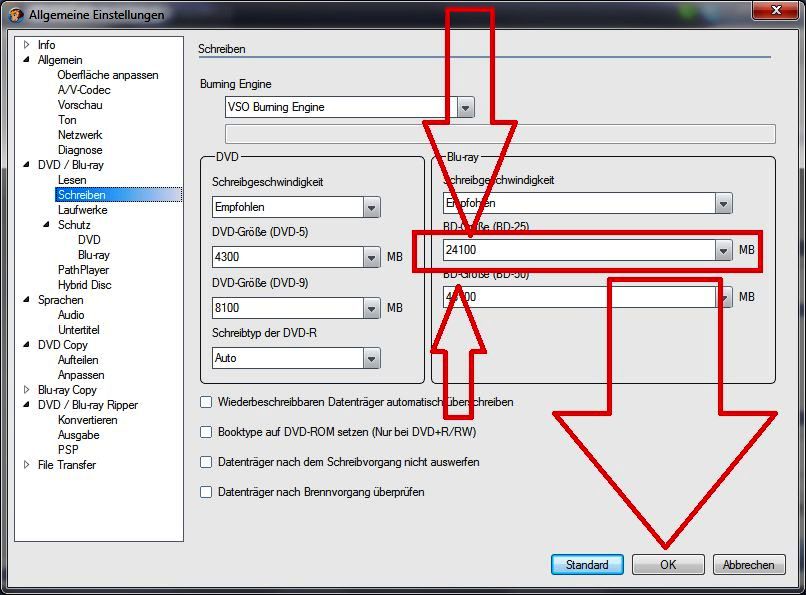Select Hybrid Disc in tree
Image resolution: width=806 pixels, height=595 pixels.
[x=85, y=285]
